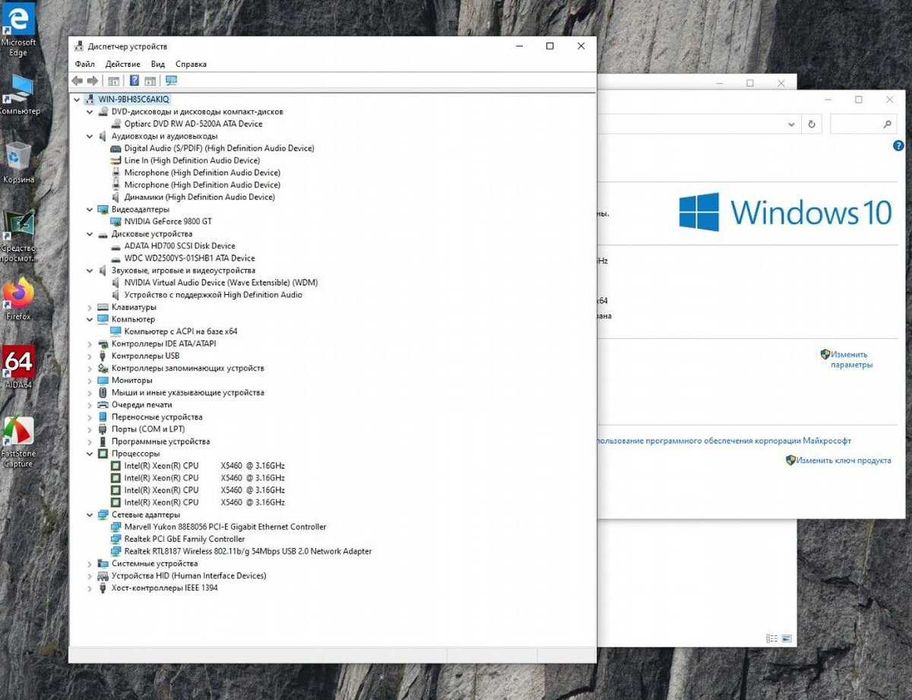
Task: Expand the Клавиатуры category
Action: (x=90, y=307)
